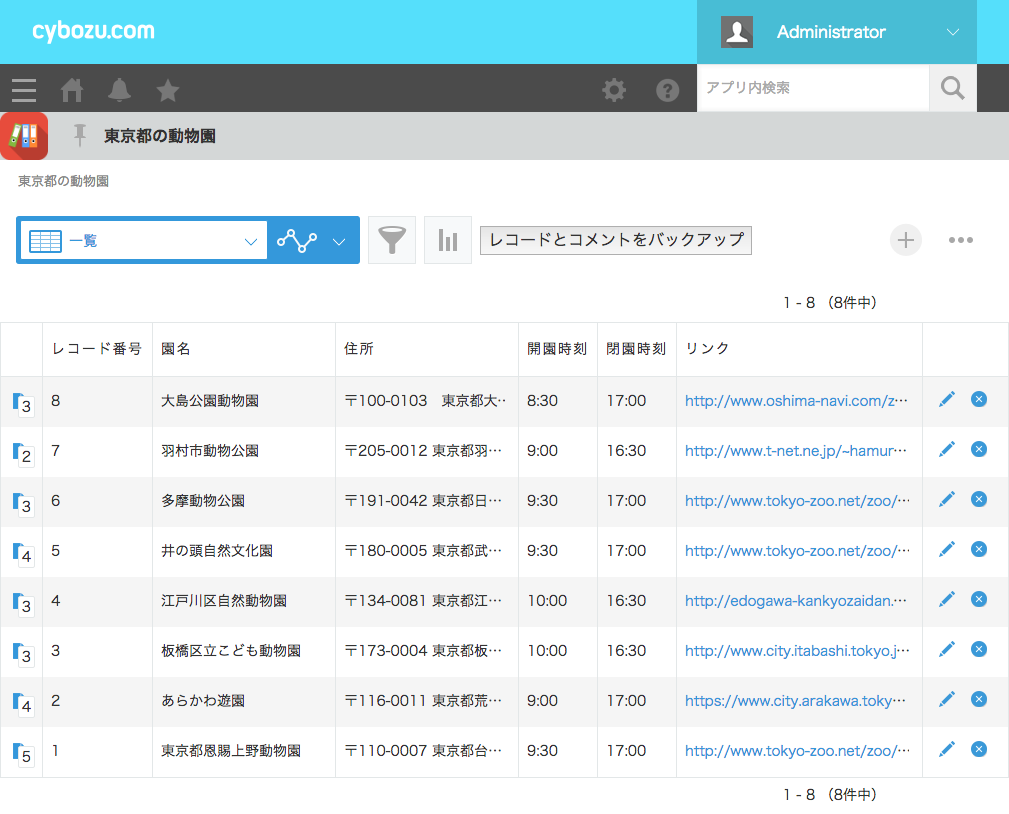Edit record 板橋区立こども動物園 with pencil
This screenshot has width=1009, height=814.
(946, 649)
